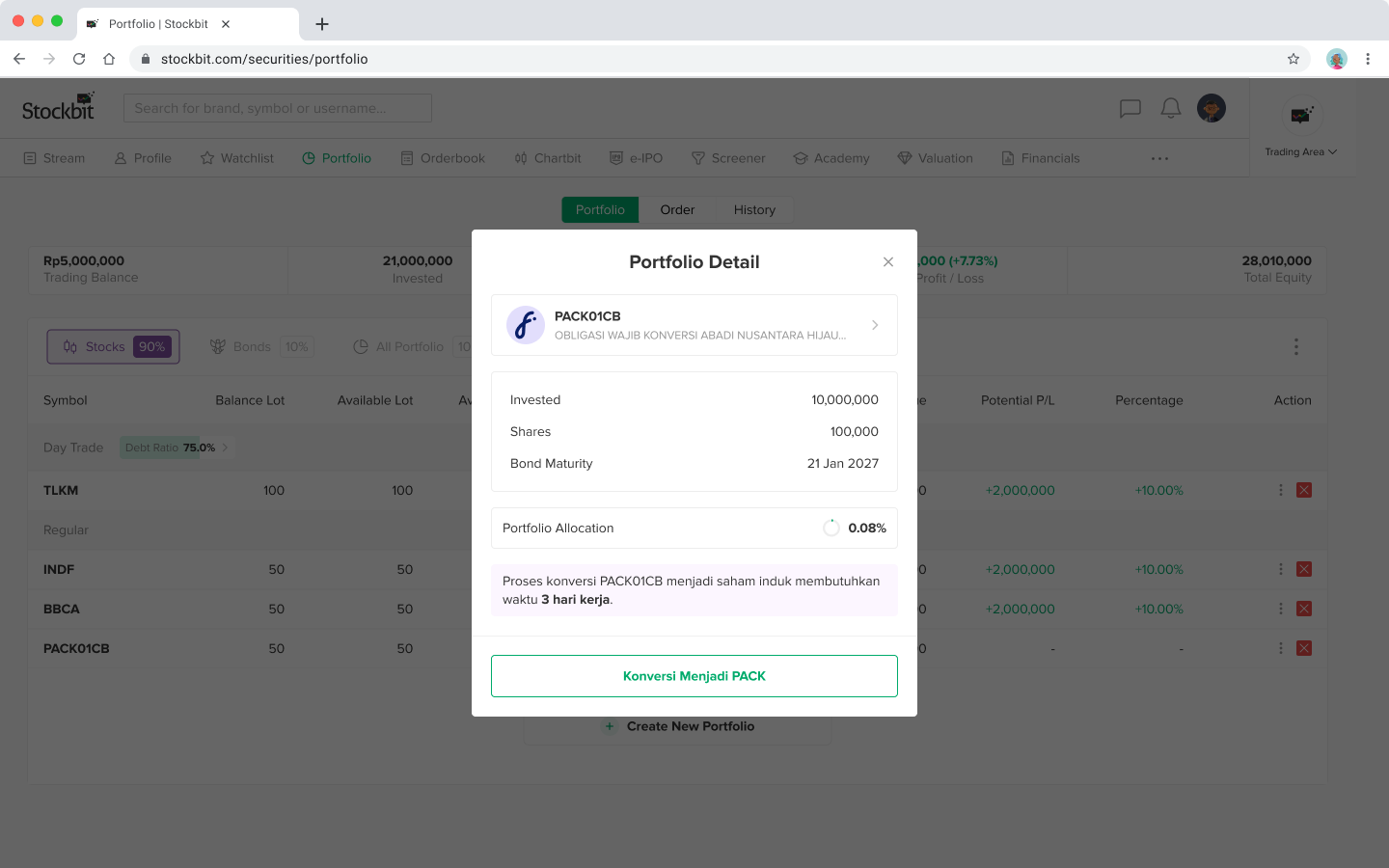
Task: Open the Chrome profile avatar
Action: (1336, 59)
